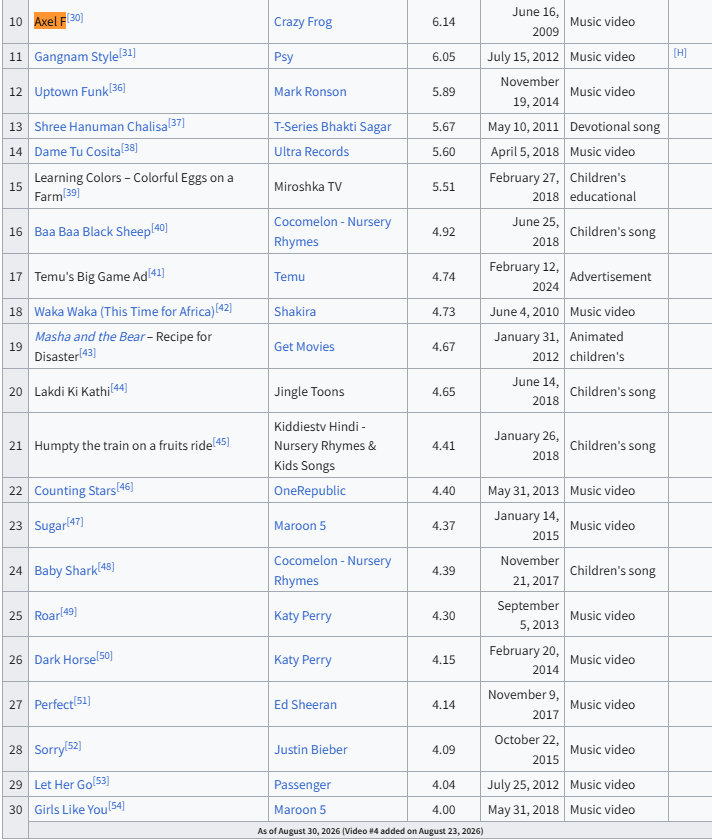Open the Passenger uploader link
The image size is (712, 840).
point(302,785)
